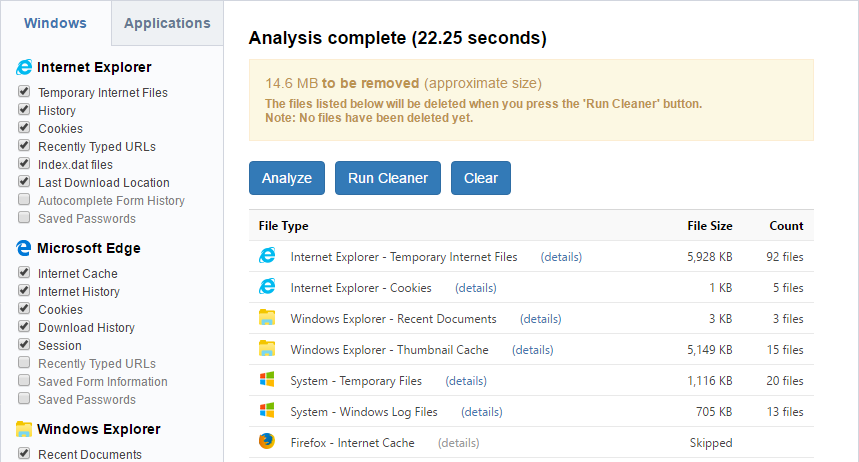Click the Analyze button
This screenshot has height=462, width=859.
coord(287,178)
